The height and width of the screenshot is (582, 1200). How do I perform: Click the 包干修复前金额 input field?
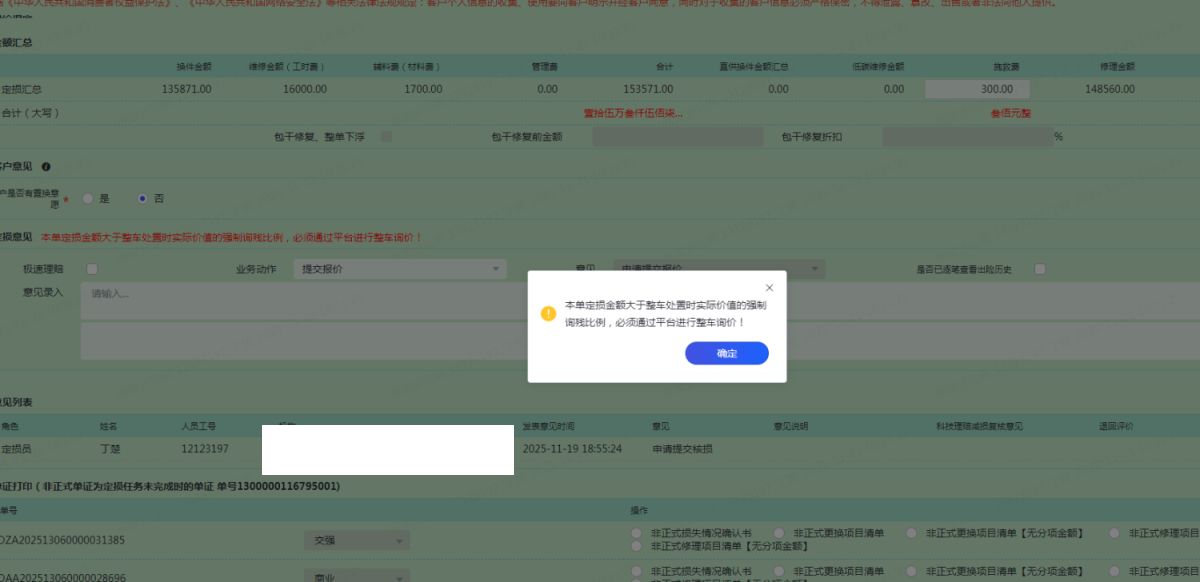point(677,137)
